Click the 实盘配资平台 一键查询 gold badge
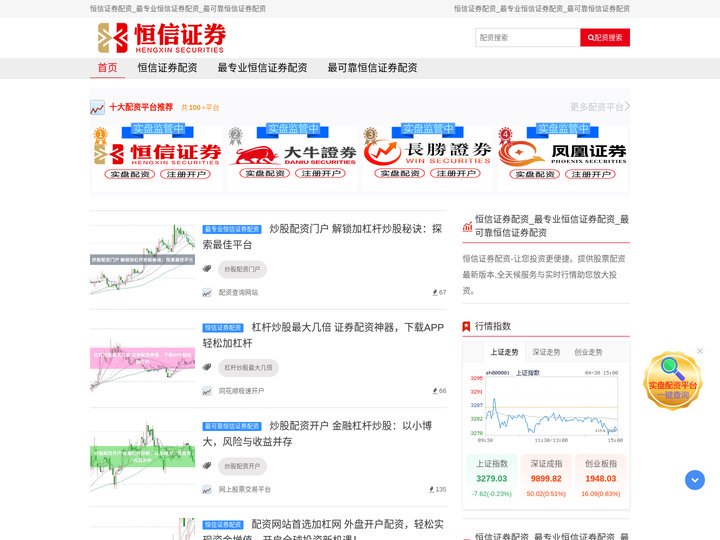This screenshot has width=720, height=540. 673,381
